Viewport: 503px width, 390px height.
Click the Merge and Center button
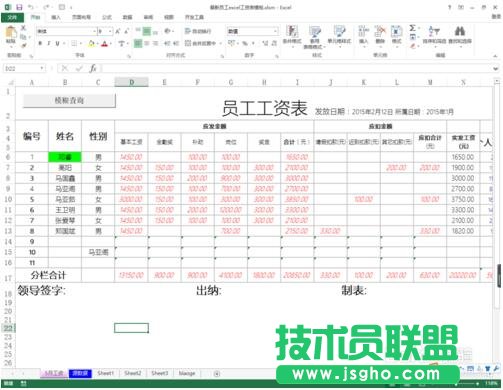click(x=201, y=43)
